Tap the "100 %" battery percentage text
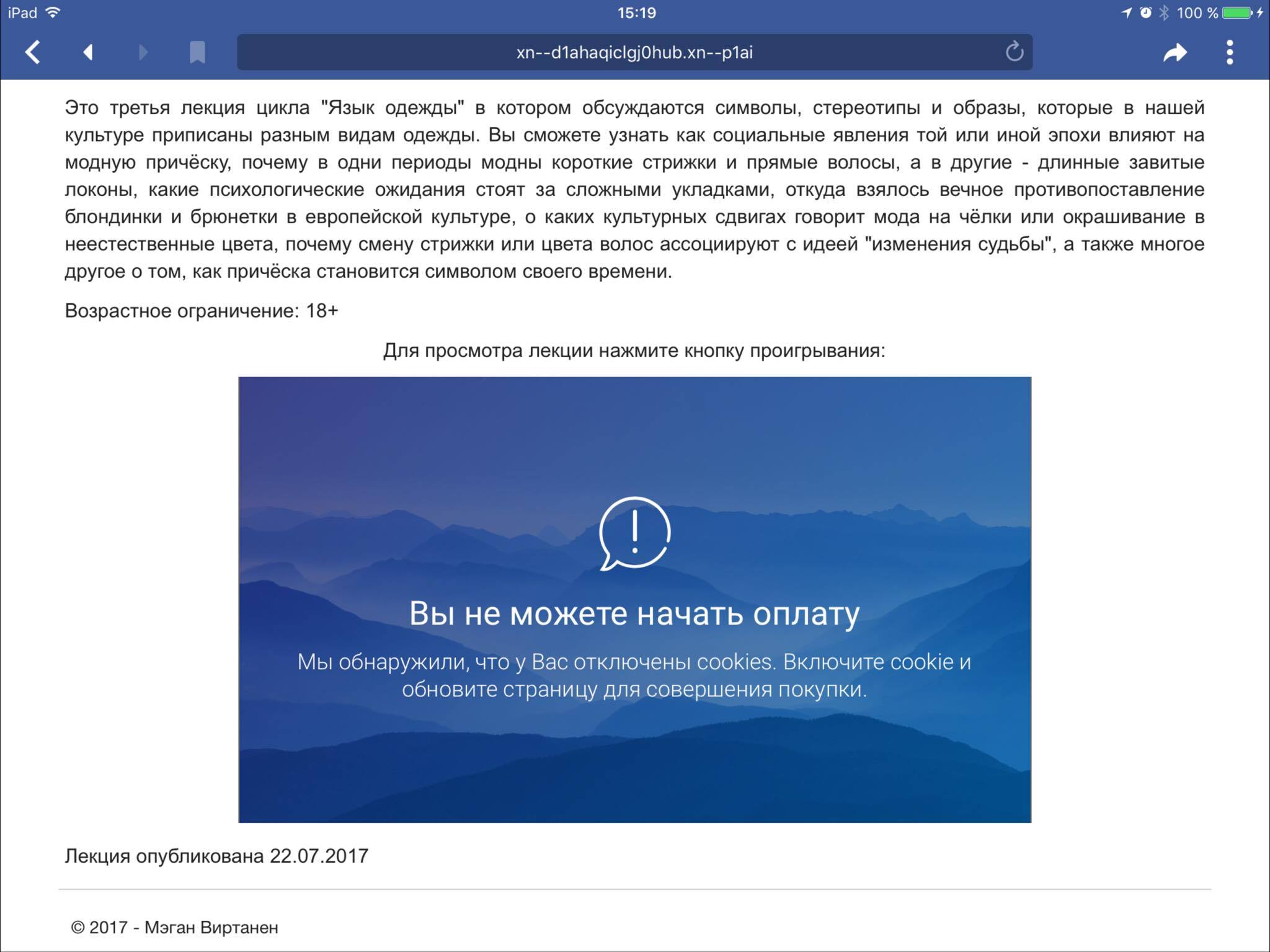This screenshot has width=1270, height=952. [1197, 13]
